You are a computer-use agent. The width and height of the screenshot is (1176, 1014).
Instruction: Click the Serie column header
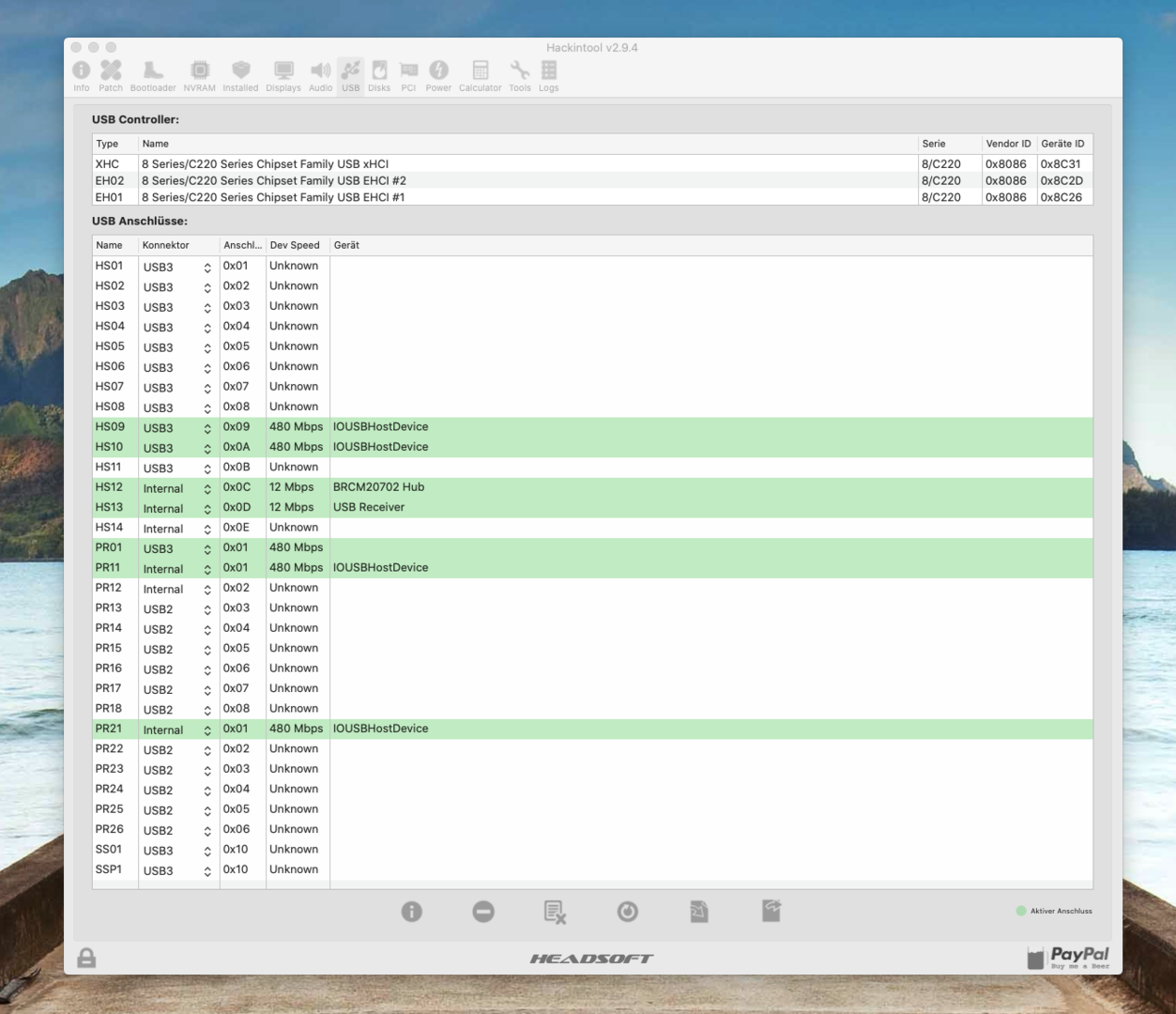949,144
